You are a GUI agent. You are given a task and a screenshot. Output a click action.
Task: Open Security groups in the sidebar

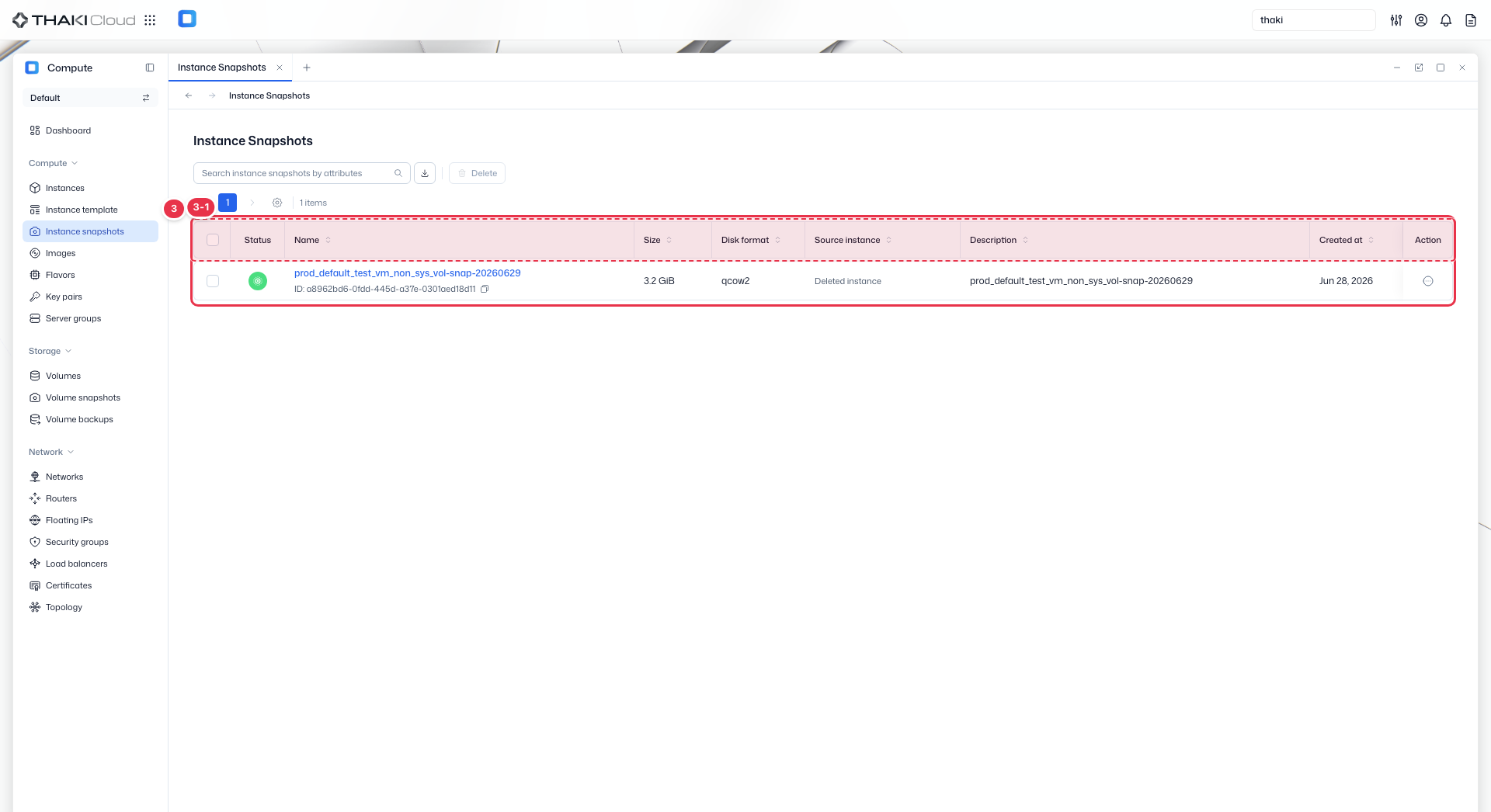(x=90, y=542)
